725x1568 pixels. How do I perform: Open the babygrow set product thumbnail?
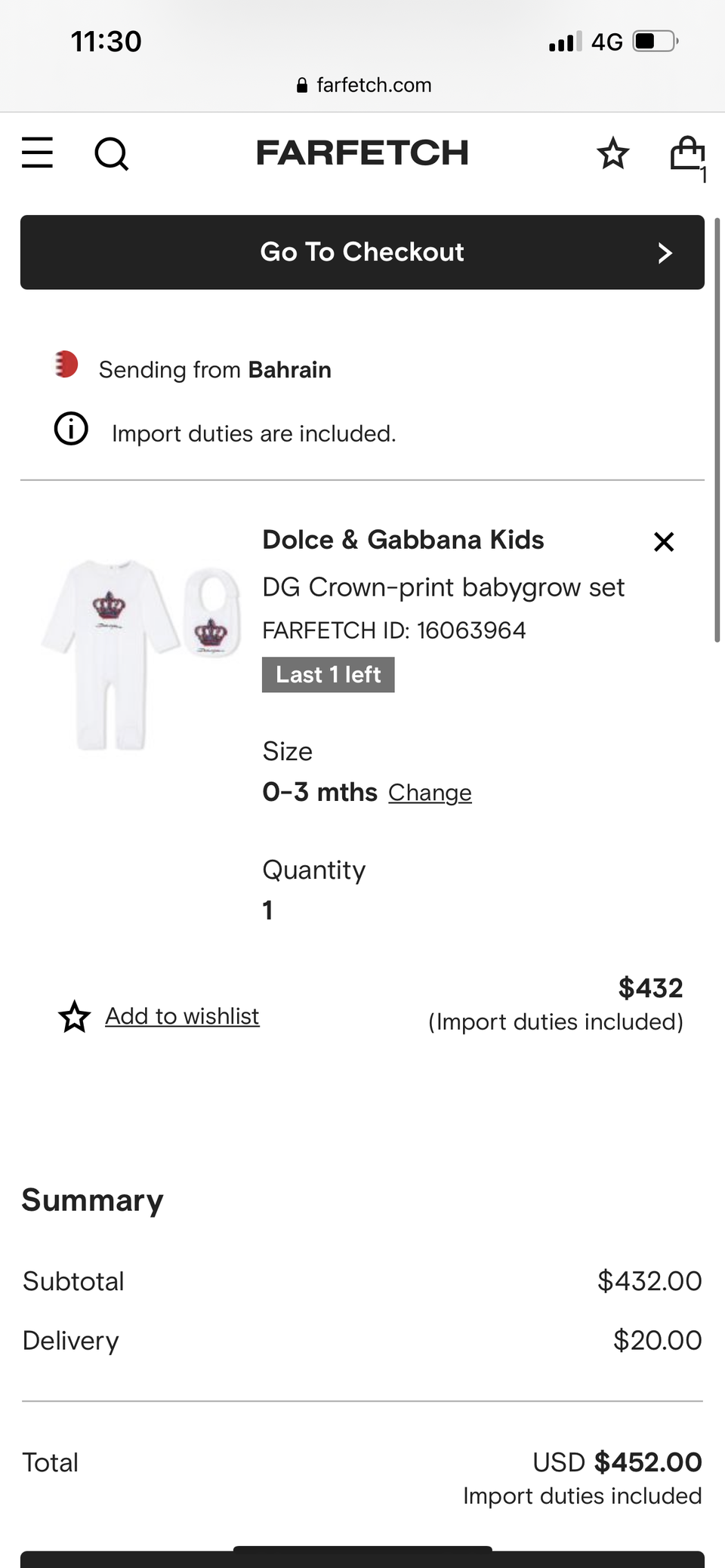(x=141, y=654)
